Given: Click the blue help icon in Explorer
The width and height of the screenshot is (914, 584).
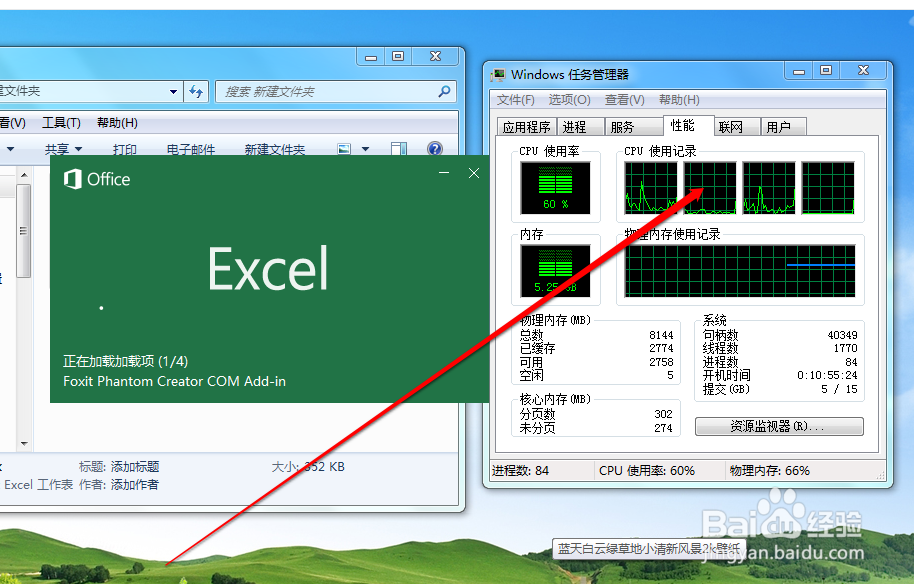Looking at the screenshot, I should pyautogui.click(x=435, y=149).
